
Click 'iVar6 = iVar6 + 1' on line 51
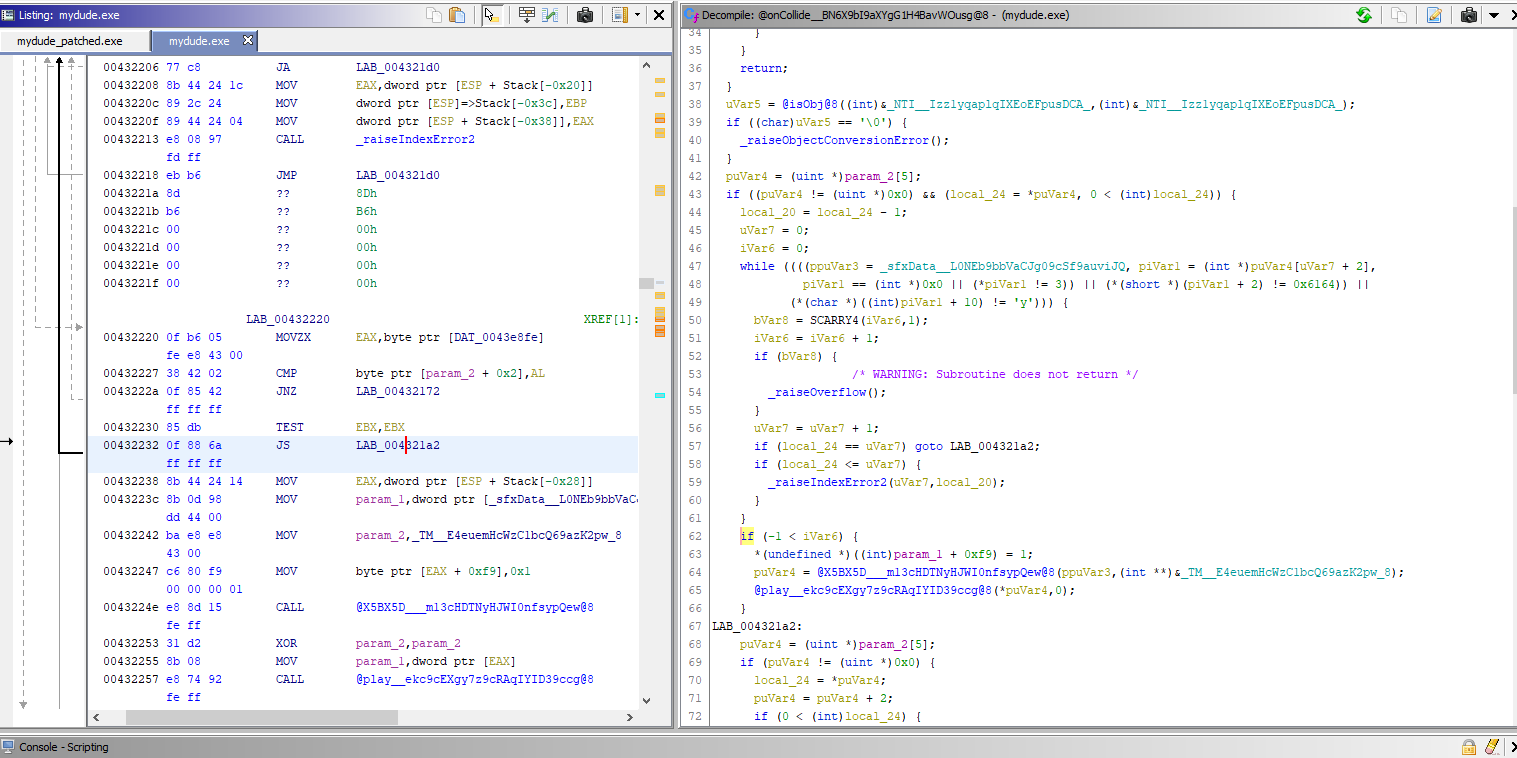pos(817,338)
